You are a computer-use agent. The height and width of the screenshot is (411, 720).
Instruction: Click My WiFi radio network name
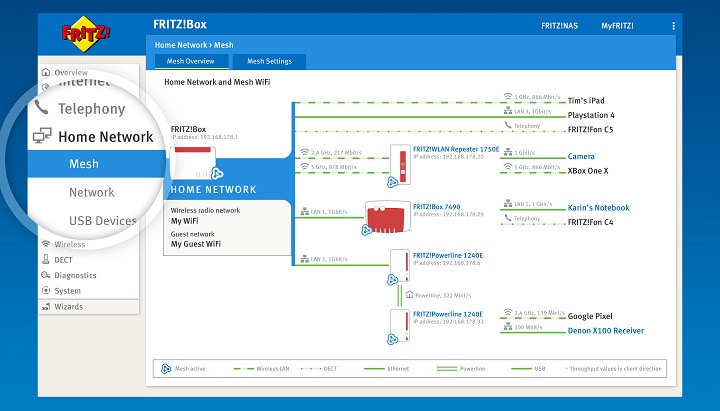(185, 221)
